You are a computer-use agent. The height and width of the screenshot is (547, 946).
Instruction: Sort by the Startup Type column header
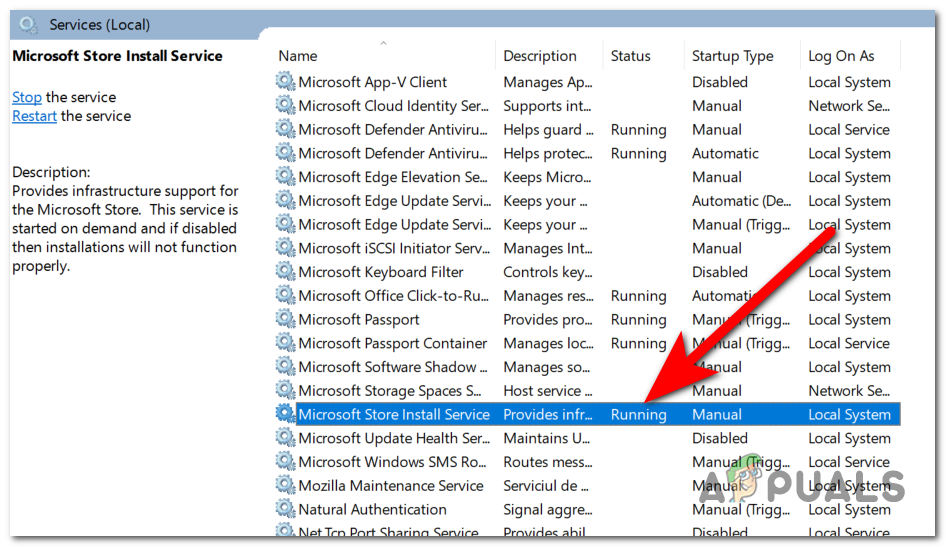pos(732,56)
